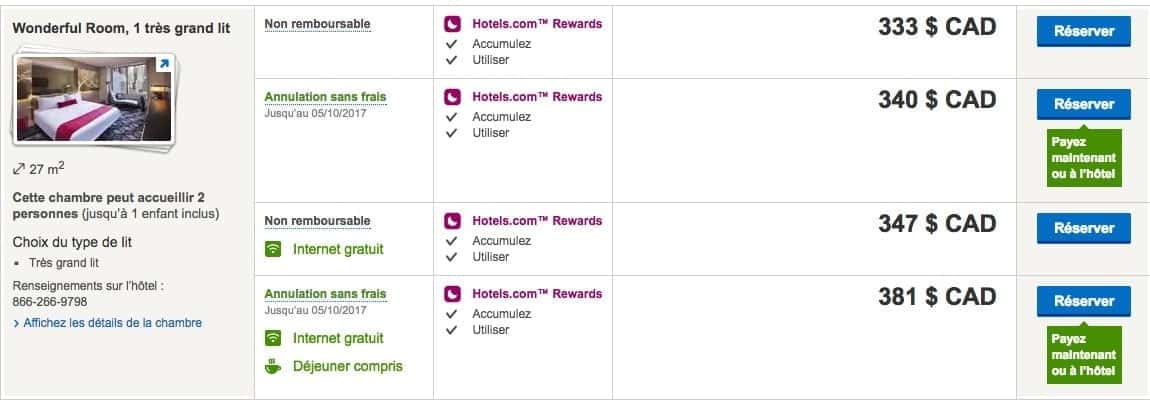
Task: Click the Rewards moon icon for 381 $ rate
Action: (452, 294)
